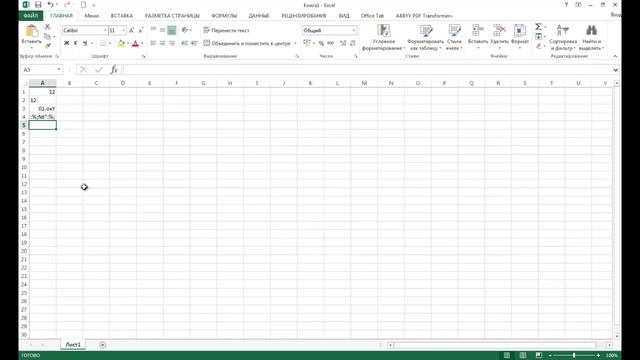640x360 pixels.
Task: Toggle bottom vertical alignment (highlighted)
Action: (172, 30)
